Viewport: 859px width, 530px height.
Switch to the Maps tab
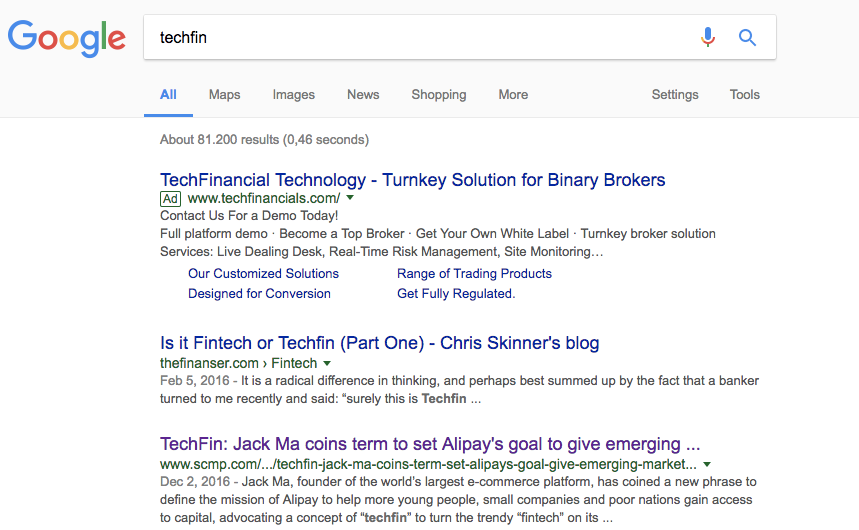[224, 95]
